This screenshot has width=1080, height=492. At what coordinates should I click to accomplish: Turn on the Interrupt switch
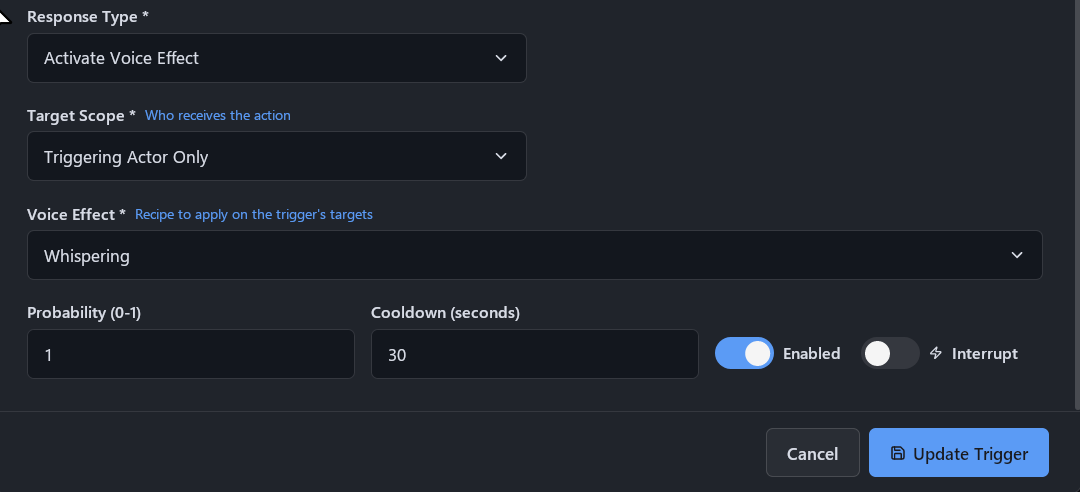[890, 353]
